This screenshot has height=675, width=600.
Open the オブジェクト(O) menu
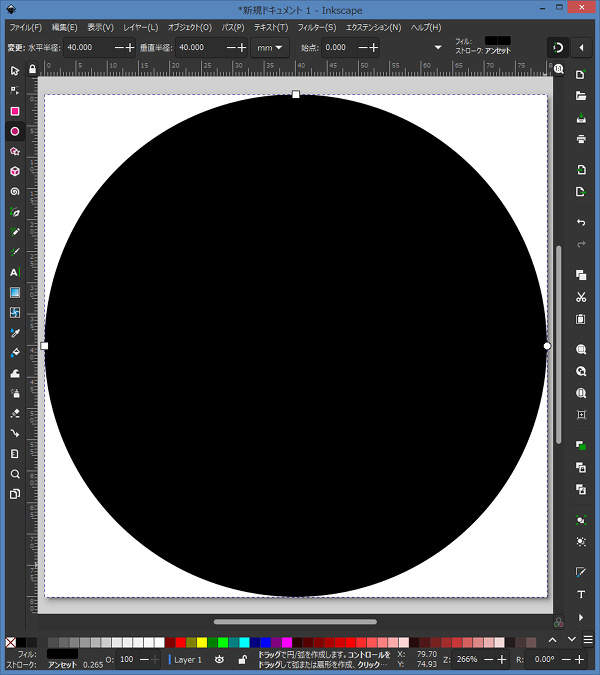coord(190,27)
